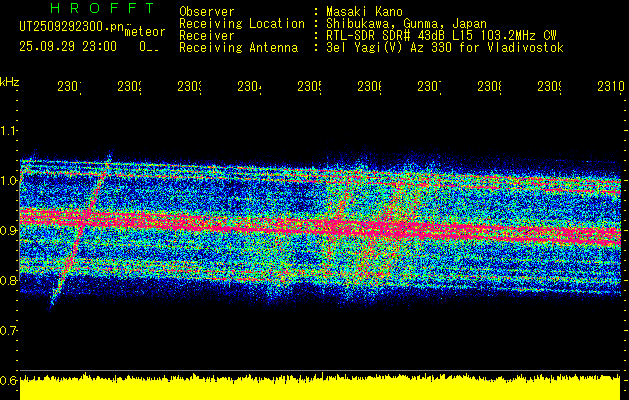
Task: Click the 0.8 kHz frequency label
Action: [x=8, y=280]
